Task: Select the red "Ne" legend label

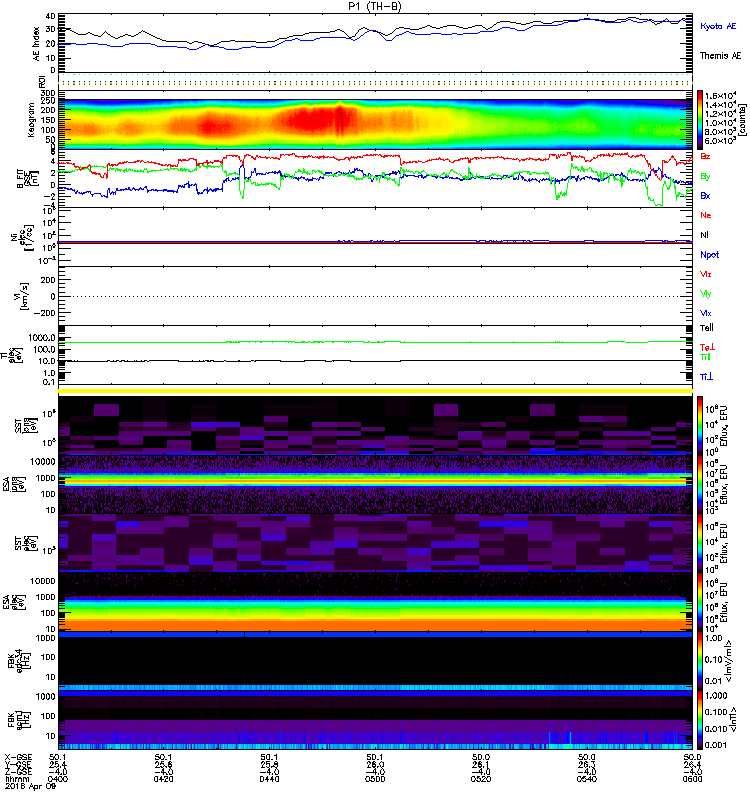Action: pos(706,215)
